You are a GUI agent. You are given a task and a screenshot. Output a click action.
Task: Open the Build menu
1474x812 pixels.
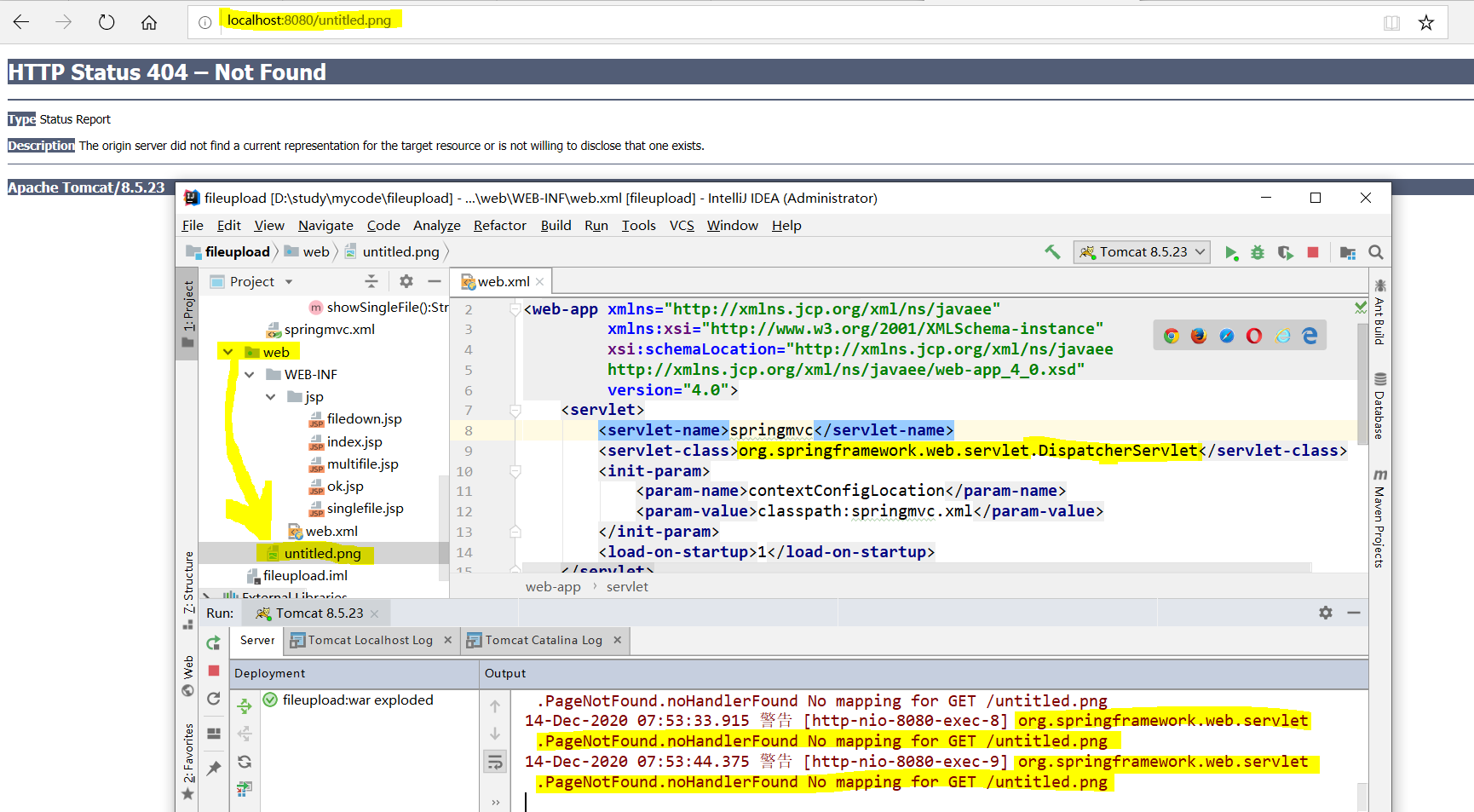tap(556, 226)
